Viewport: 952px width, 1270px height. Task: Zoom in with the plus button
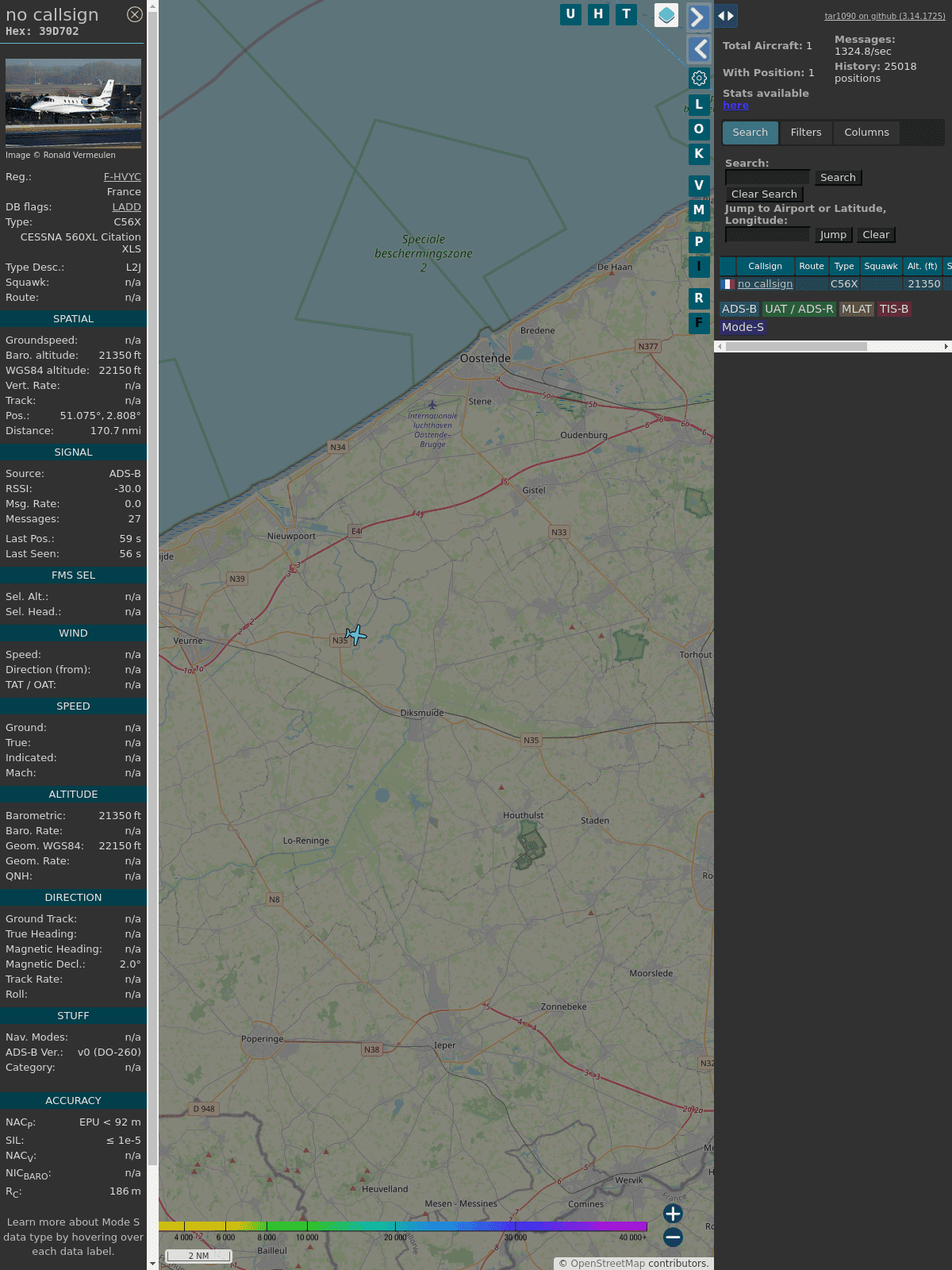pyautogui.click(x=673, y=1214)
